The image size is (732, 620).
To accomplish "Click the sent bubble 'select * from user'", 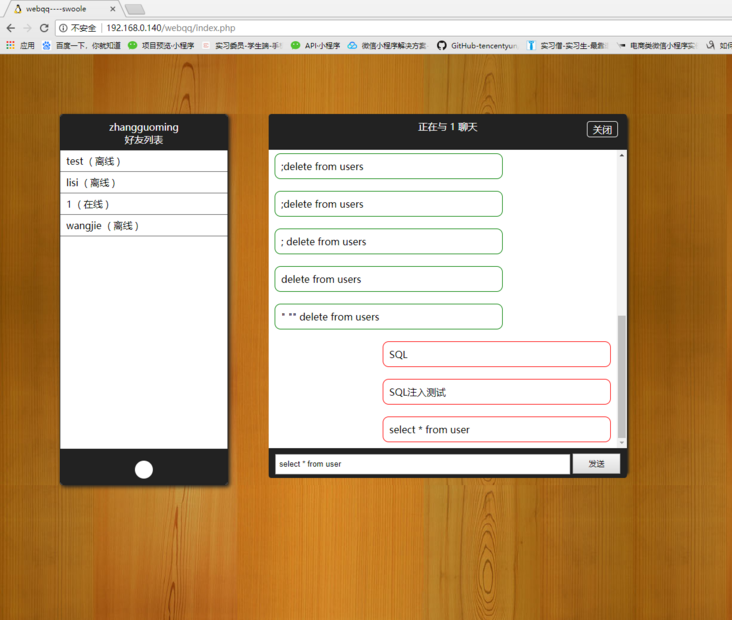I will pyautogui.click(x=496, y=430).
